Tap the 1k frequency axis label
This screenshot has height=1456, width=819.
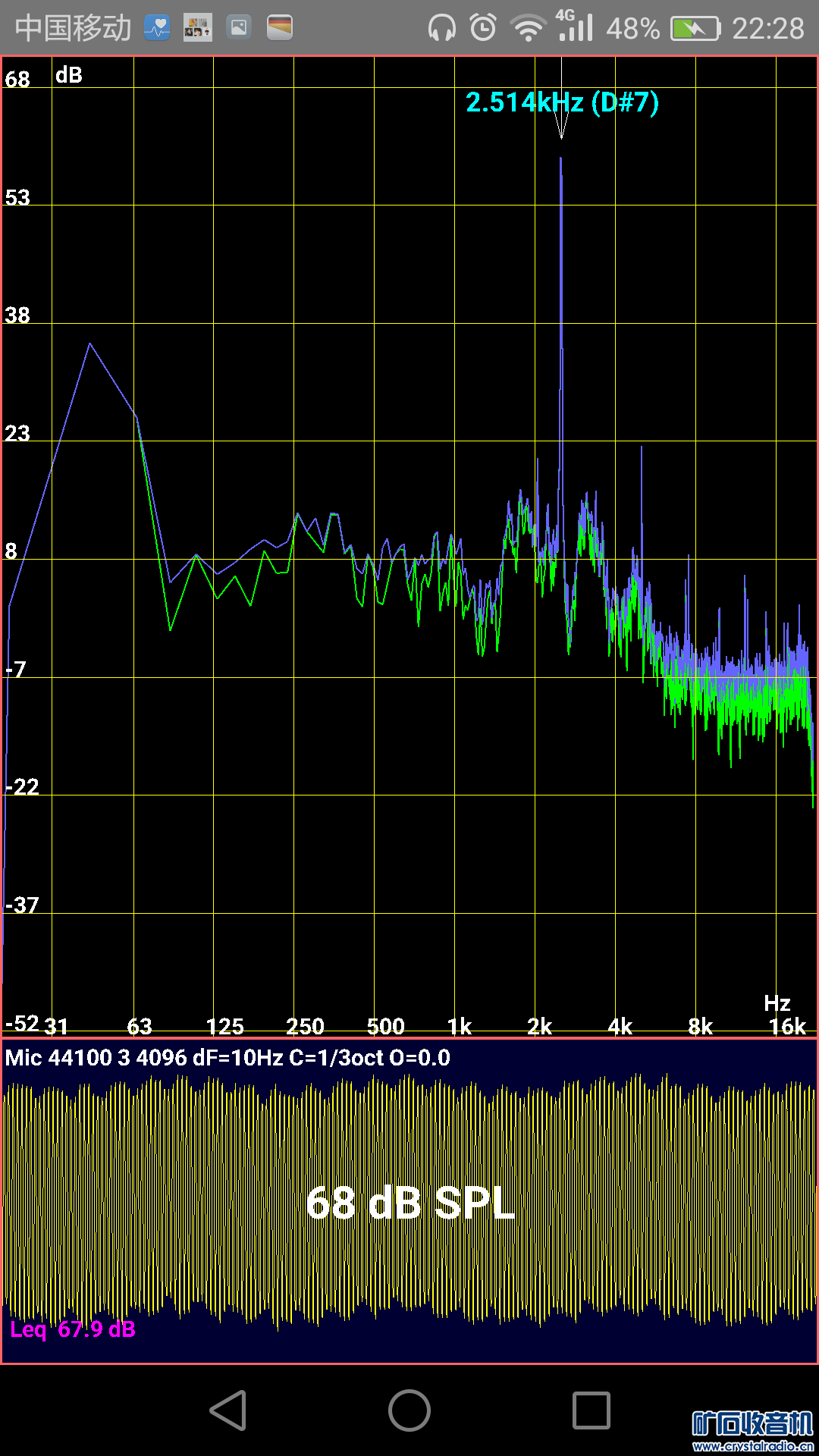tap(459, 1026)
